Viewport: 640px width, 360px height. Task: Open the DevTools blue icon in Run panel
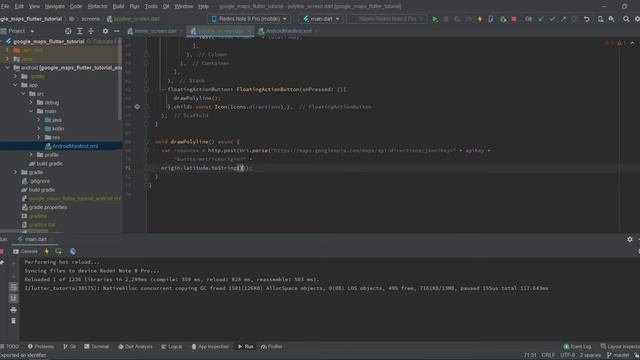[73, 251]
